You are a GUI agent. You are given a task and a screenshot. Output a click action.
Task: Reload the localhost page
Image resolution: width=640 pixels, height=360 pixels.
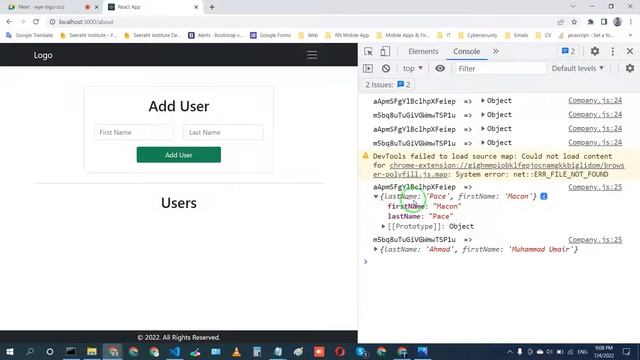[36, 22]
